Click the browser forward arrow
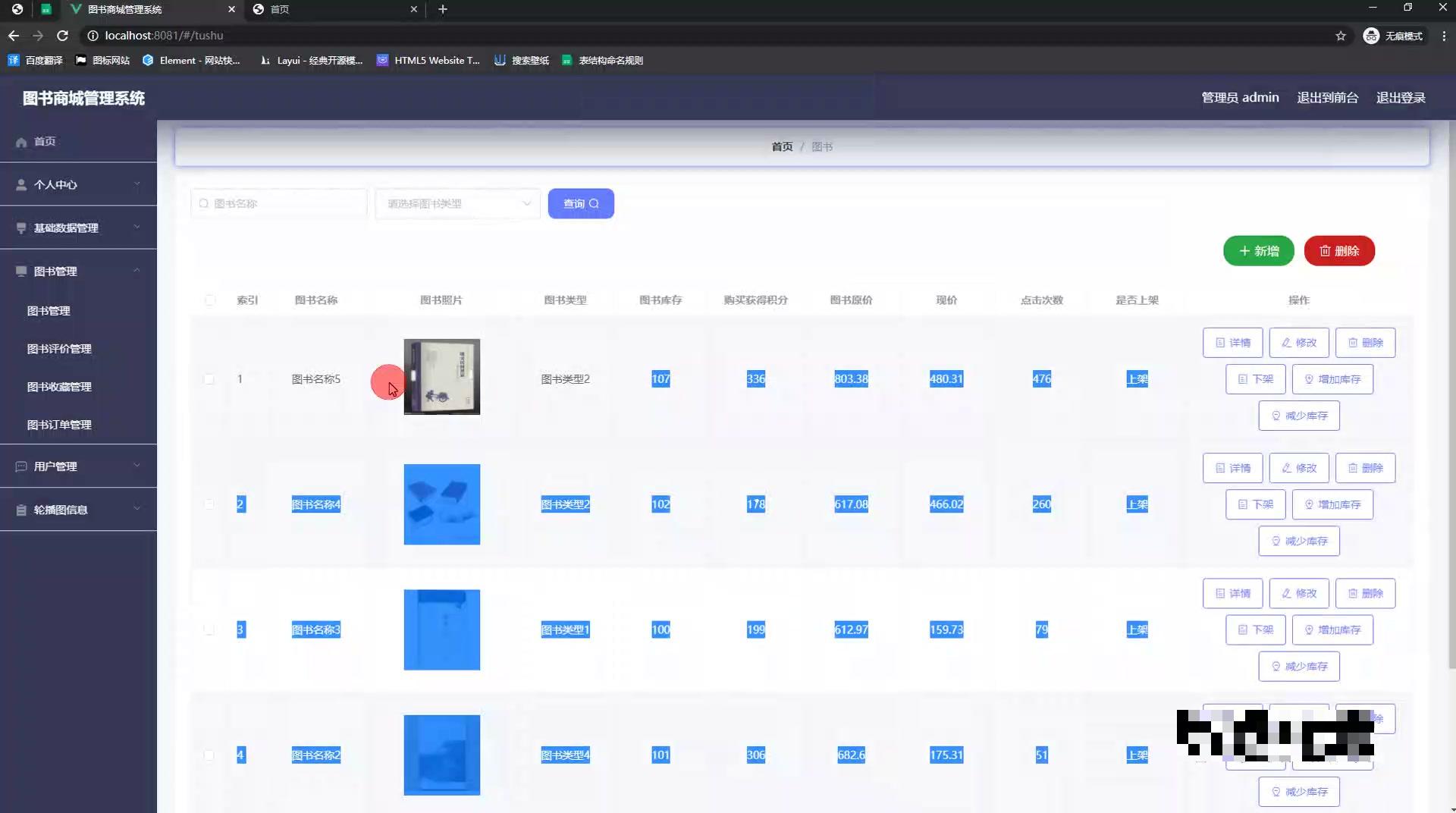The width and height of the screenshot is (1456, 813). coord(38,36)
